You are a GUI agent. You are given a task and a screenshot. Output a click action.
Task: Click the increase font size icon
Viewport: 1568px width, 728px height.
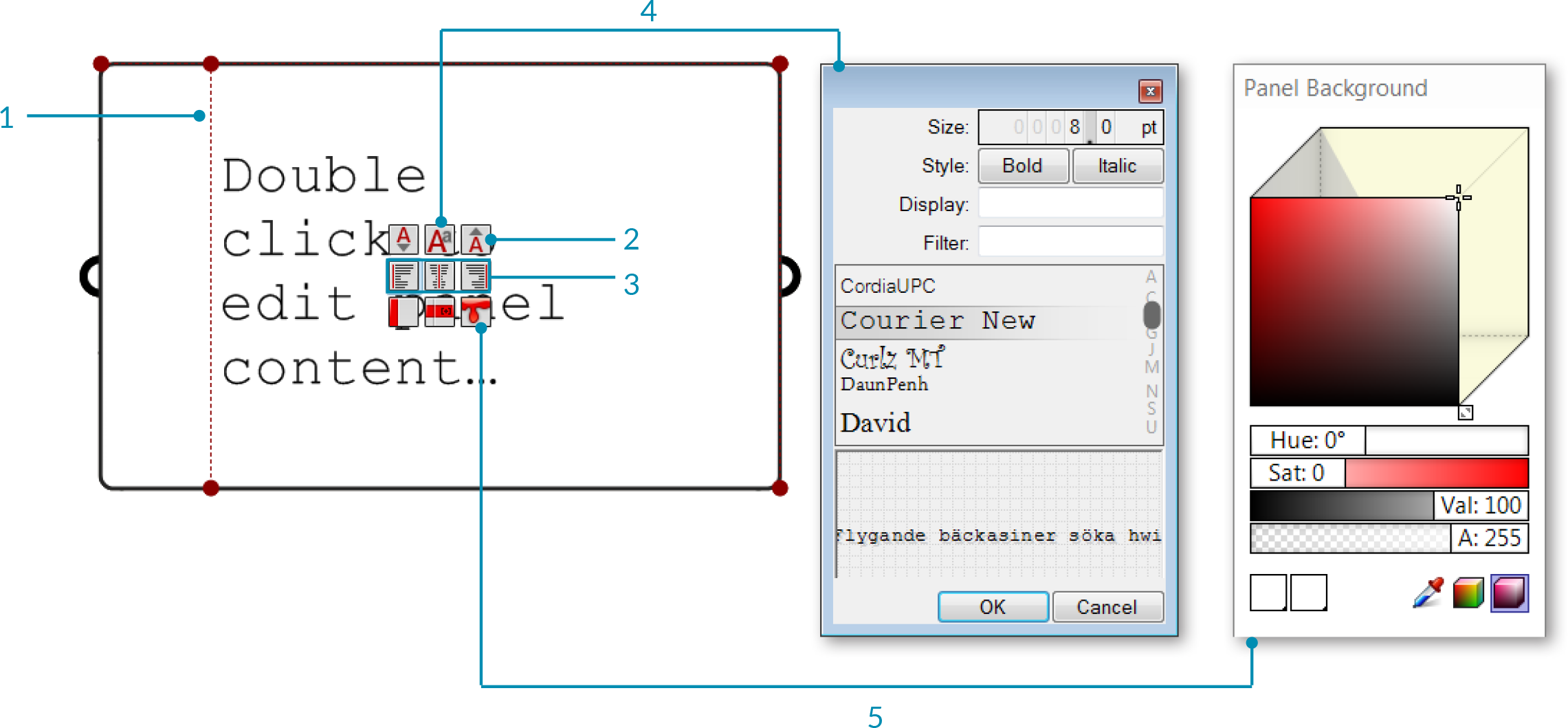coord(476,240)
